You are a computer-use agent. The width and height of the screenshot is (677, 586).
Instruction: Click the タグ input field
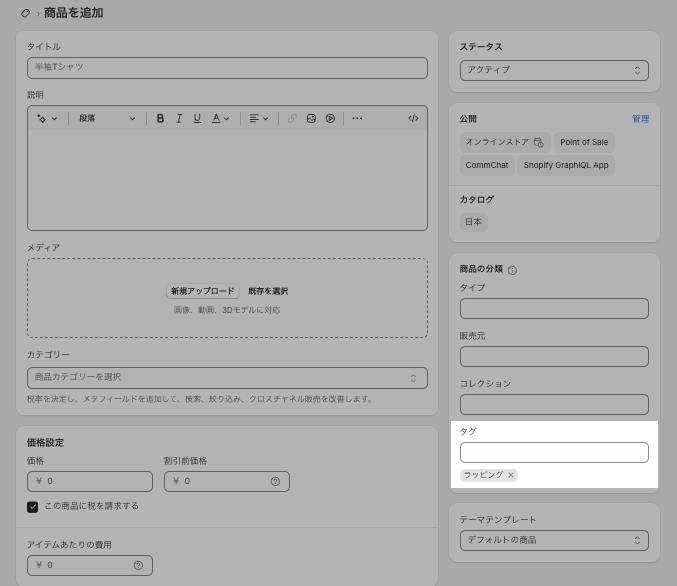pos(554,452)
